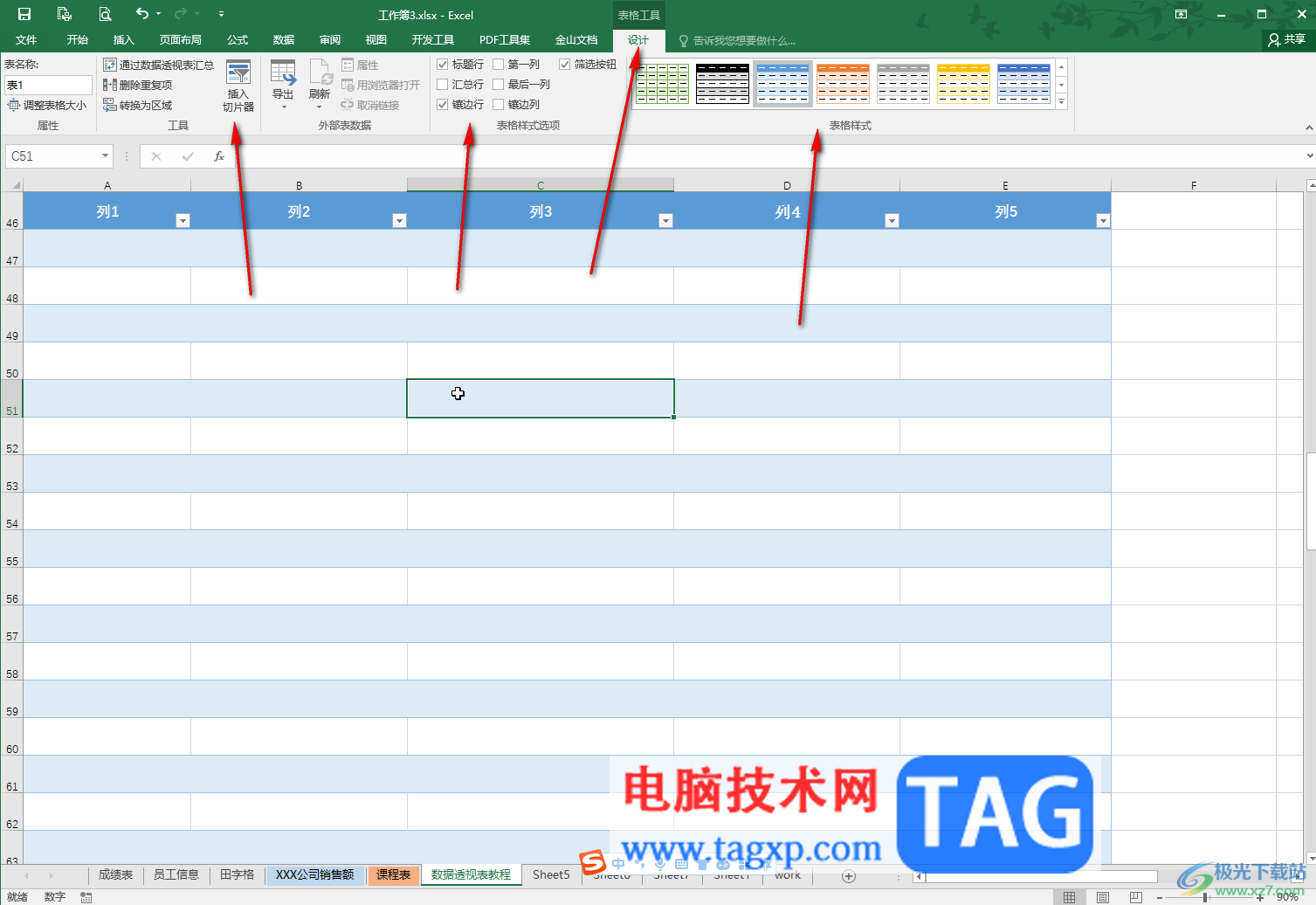Select column header D
Image resolution: width=1316 pixels, height=905 pixels.
click(x=787, y=185)
